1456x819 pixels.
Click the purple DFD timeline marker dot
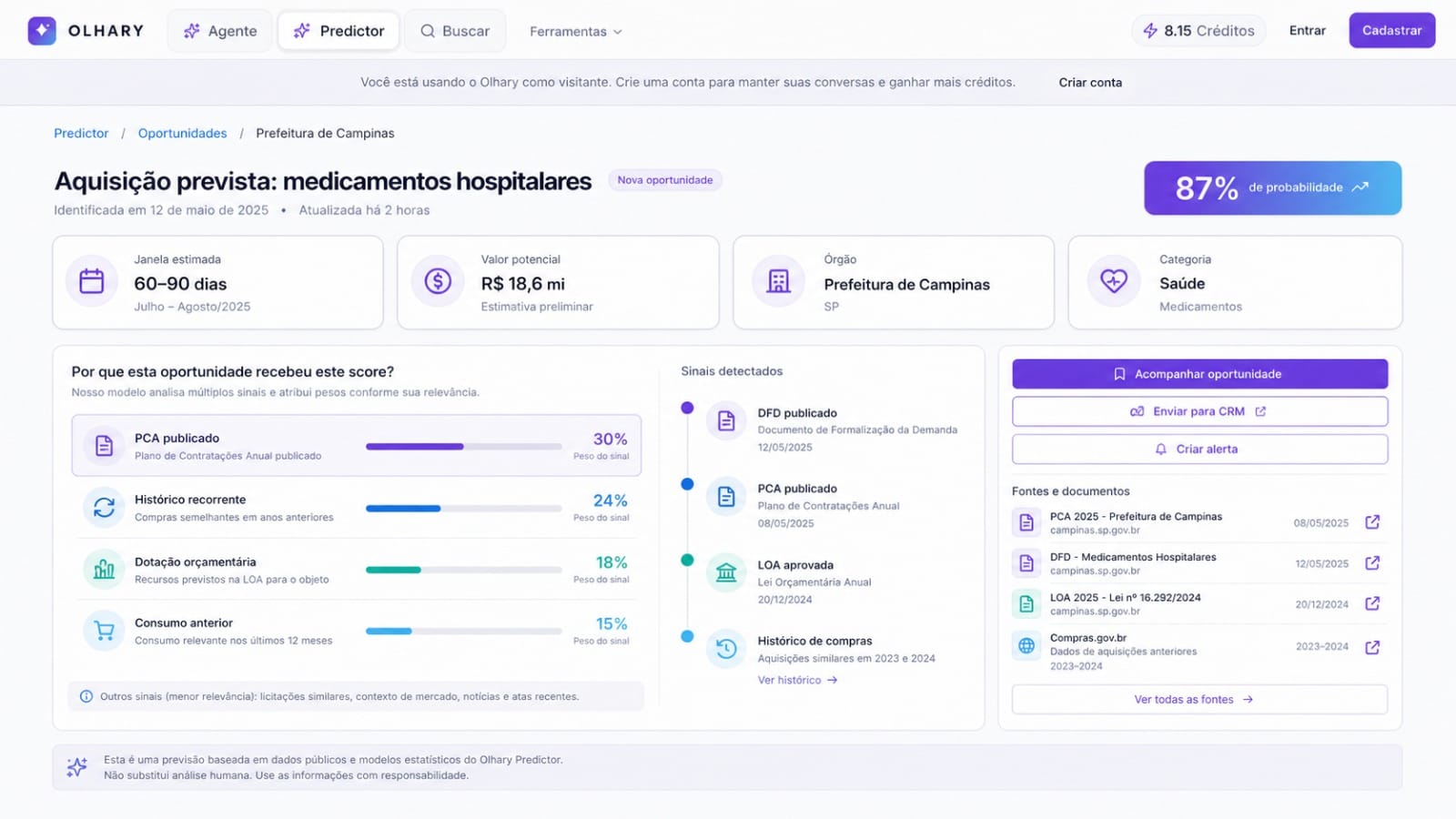687,408
